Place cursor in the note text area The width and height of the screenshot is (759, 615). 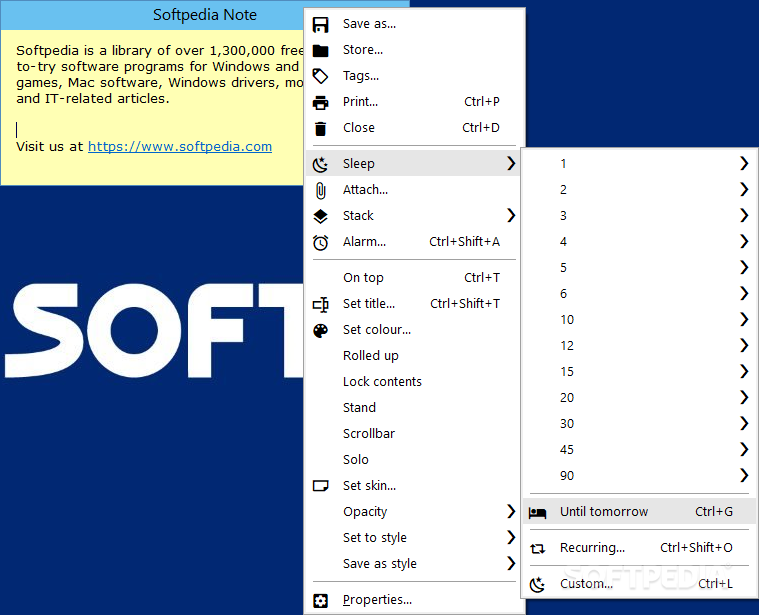point(152,107)
